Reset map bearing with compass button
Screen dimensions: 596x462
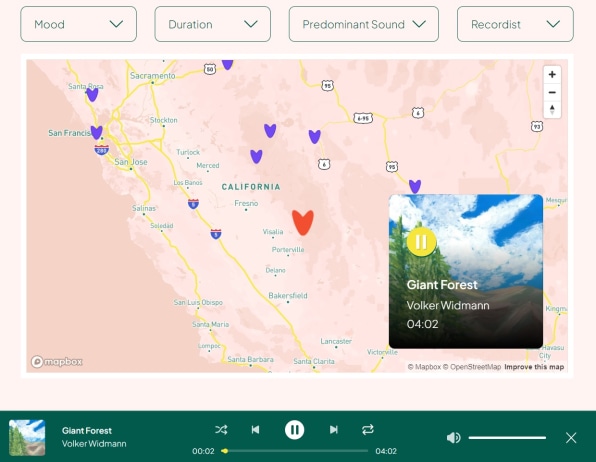click(552, 110)
